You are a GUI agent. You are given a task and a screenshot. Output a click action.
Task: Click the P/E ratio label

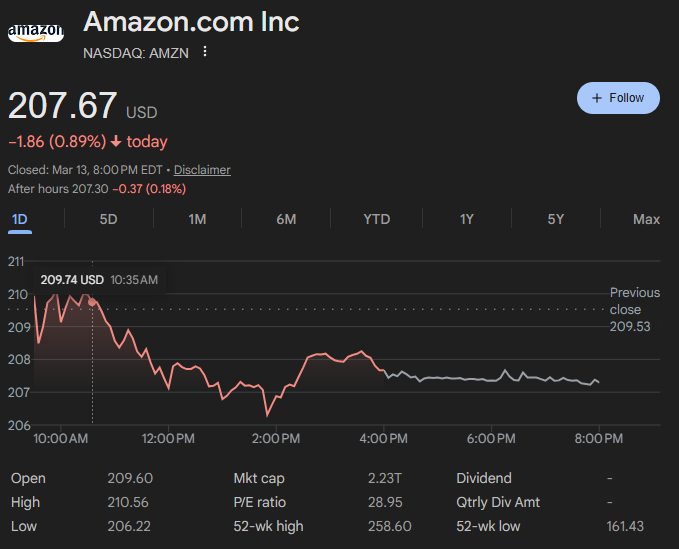pos(259,502)
